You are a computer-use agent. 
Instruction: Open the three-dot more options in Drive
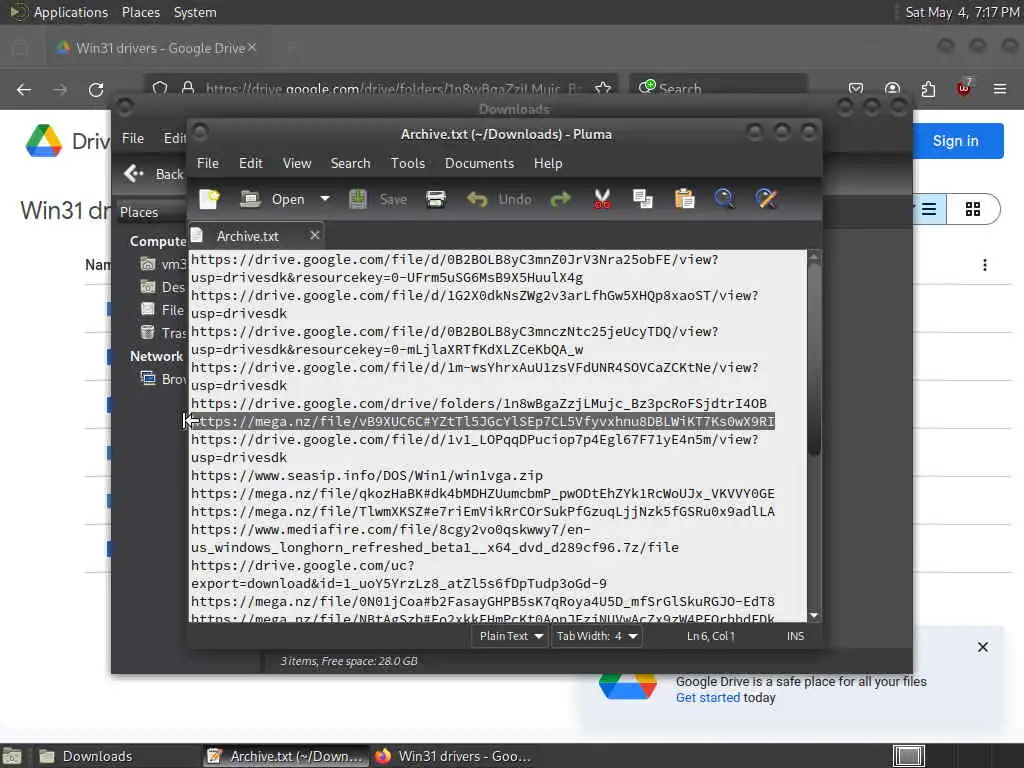coord(985,265)
